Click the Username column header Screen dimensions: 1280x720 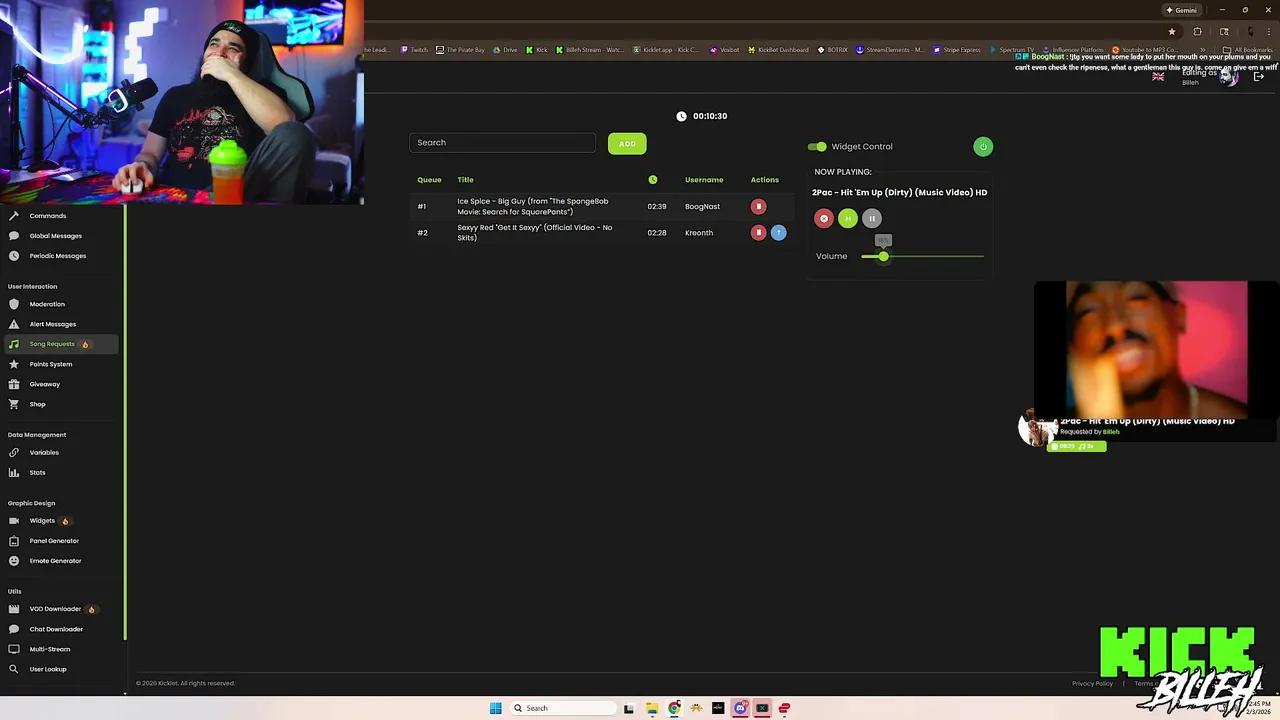(704, 180)
